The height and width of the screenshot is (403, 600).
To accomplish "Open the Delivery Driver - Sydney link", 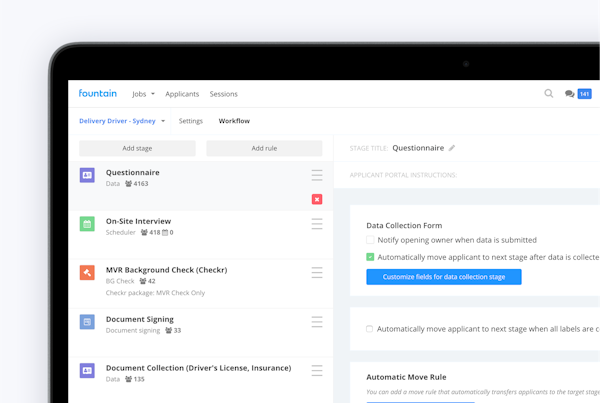I will tap(117, 121).
